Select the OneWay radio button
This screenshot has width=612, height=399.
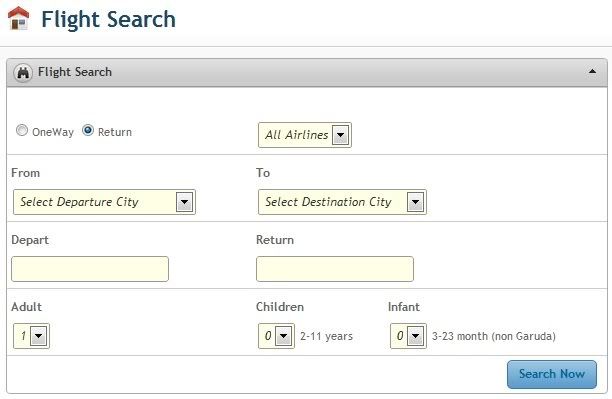click(22, 130)
